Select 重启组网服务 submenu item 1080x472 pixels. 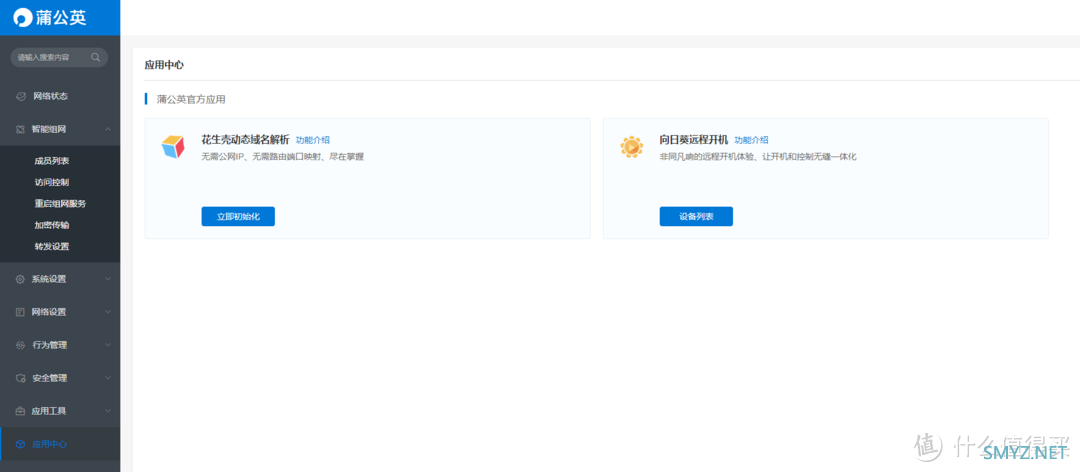point(60,204)
